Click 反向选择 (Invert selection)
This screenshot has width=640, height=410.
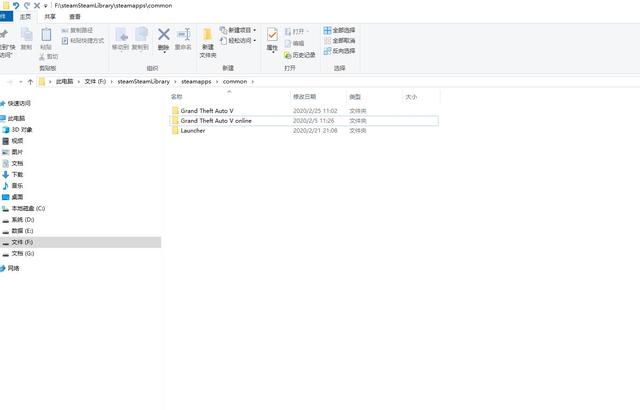(339, 51)
